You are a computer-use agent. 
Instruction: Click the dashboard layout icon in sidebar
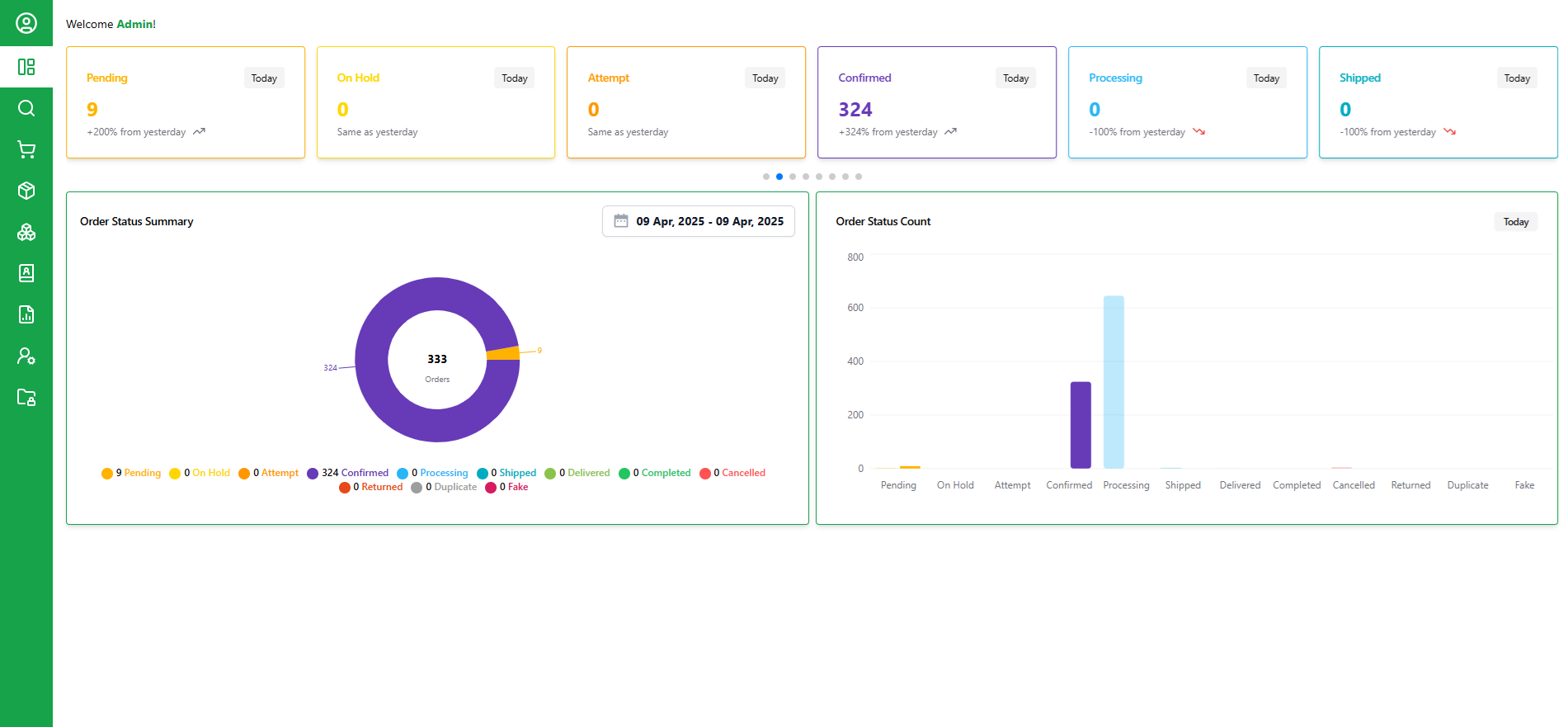coord(26,67)
